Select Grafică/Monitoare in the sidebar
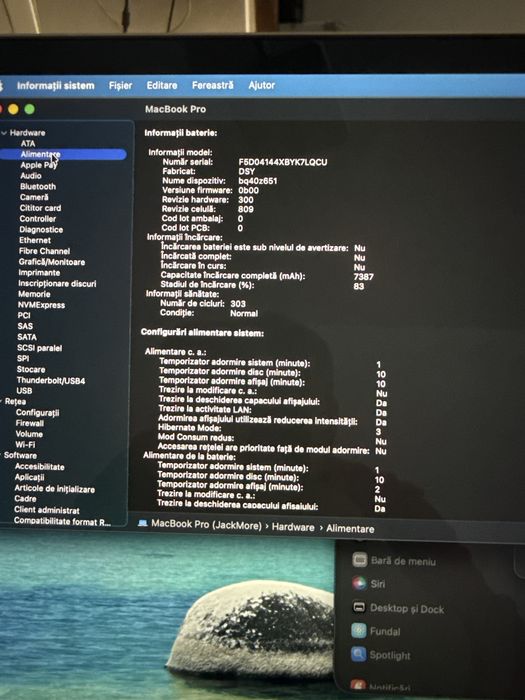 (52, 262)
